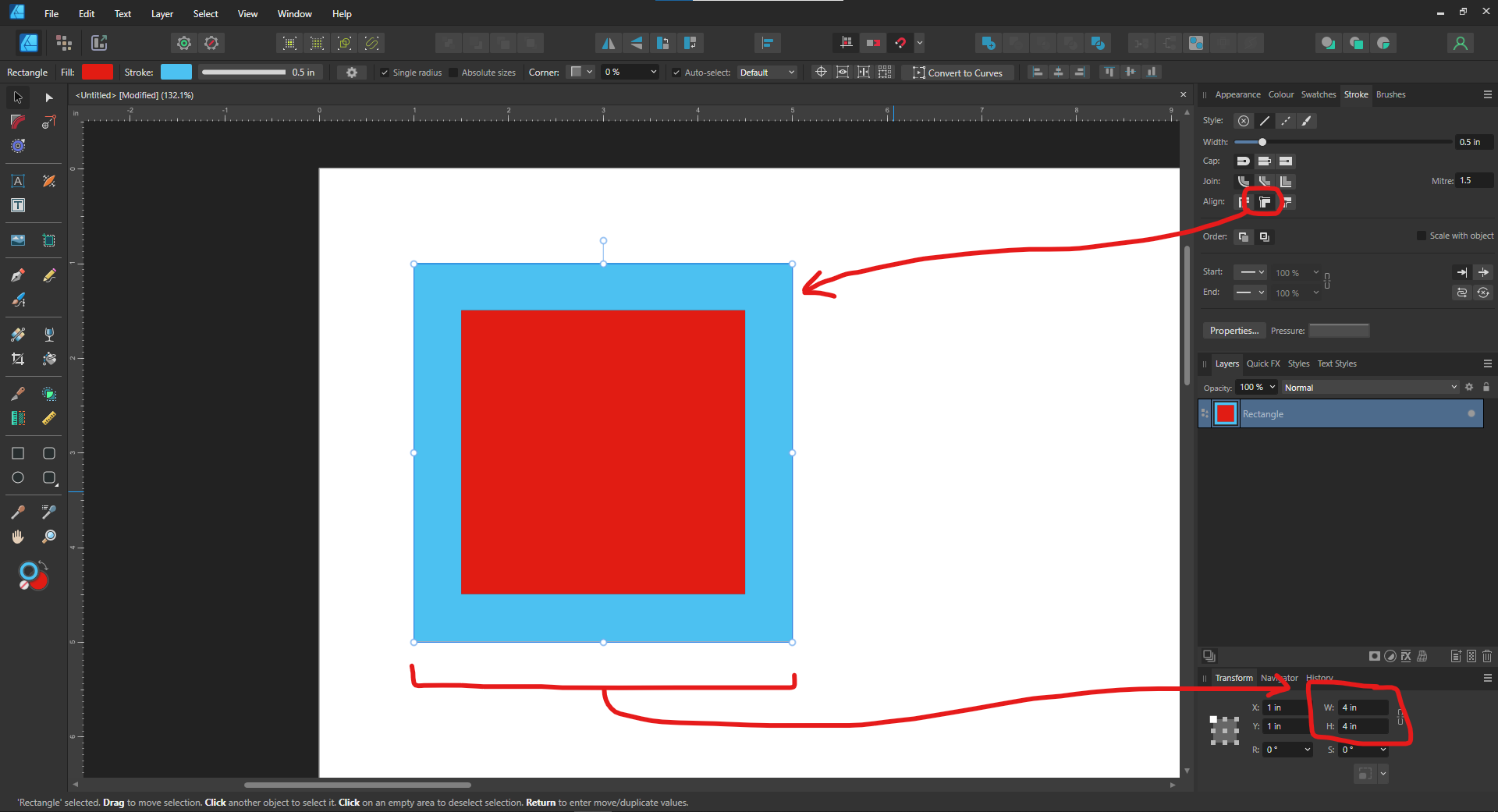
Task: Open the Normal blend mode dropdown
Action: point(1369,388)
